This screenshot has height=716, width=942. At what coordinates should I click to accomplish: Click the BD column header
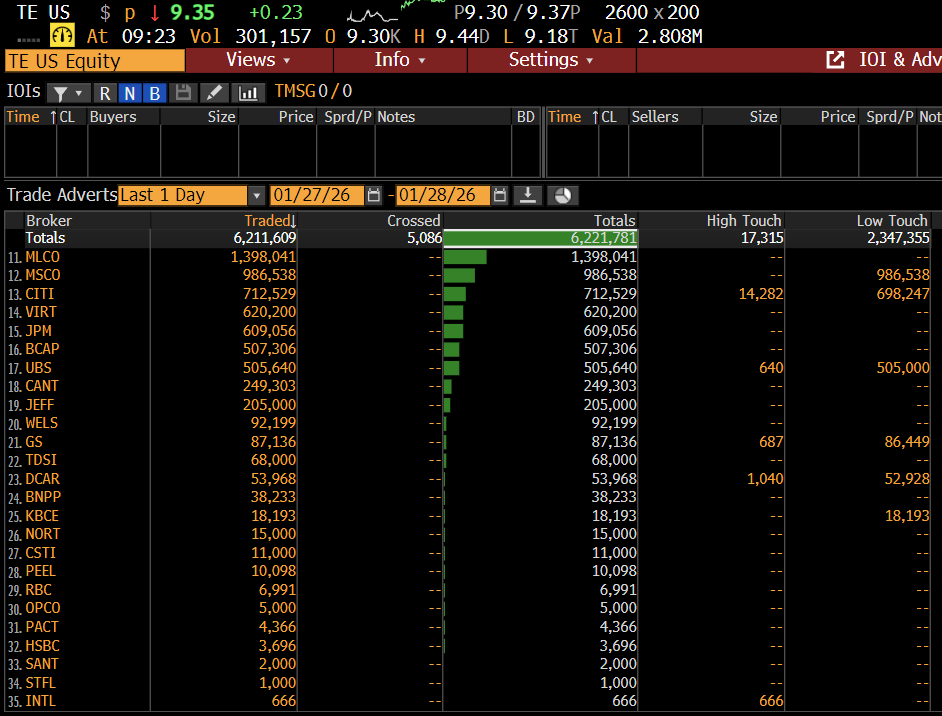point(526,117)
